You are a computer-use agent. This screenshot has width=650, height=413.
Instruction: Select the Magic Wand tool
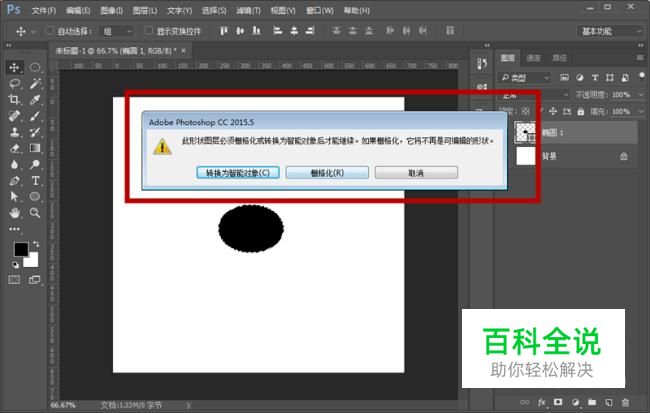point(35,84)
